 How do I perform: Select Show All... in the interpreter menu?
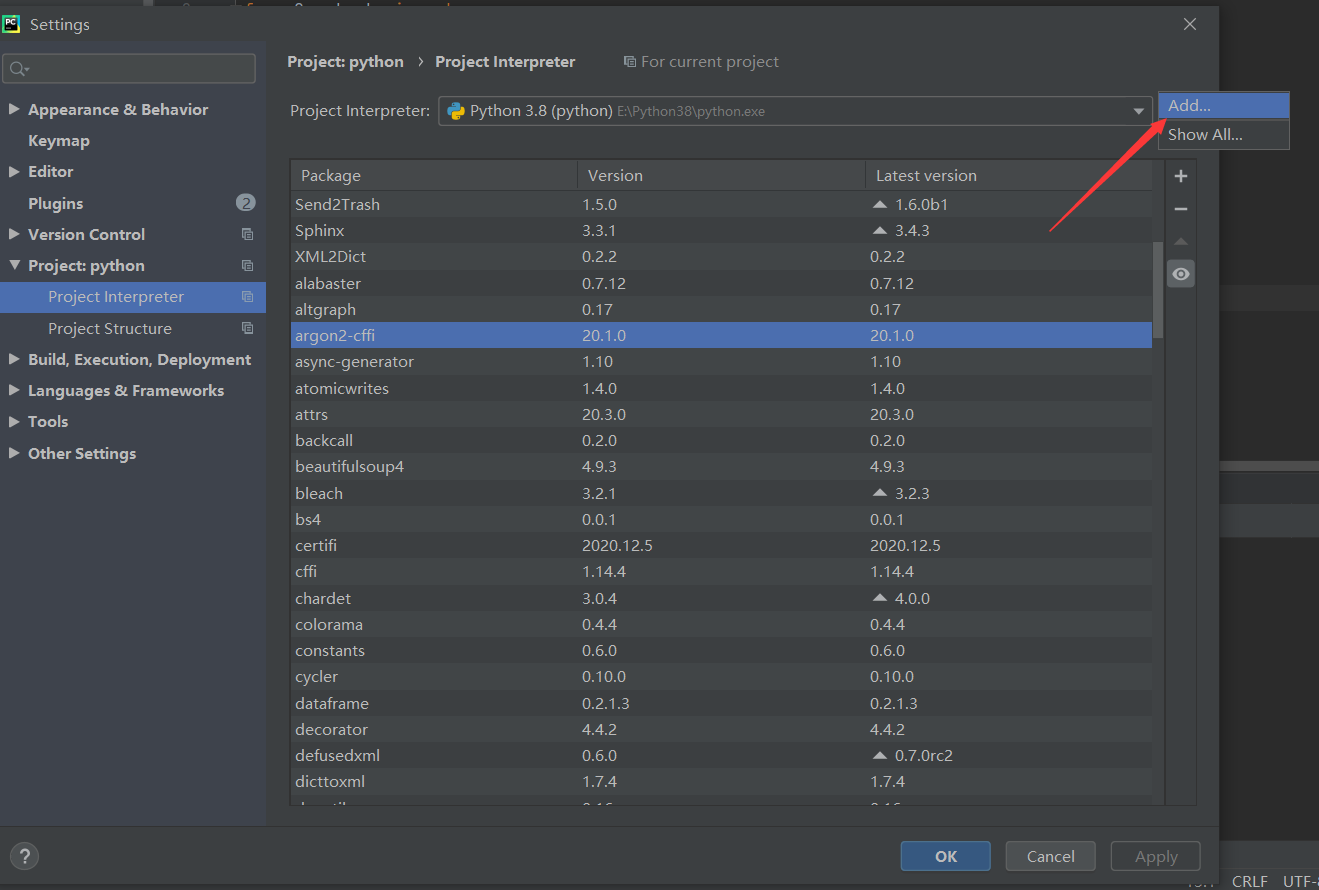pyautogui.click(x=1224, y=134)
